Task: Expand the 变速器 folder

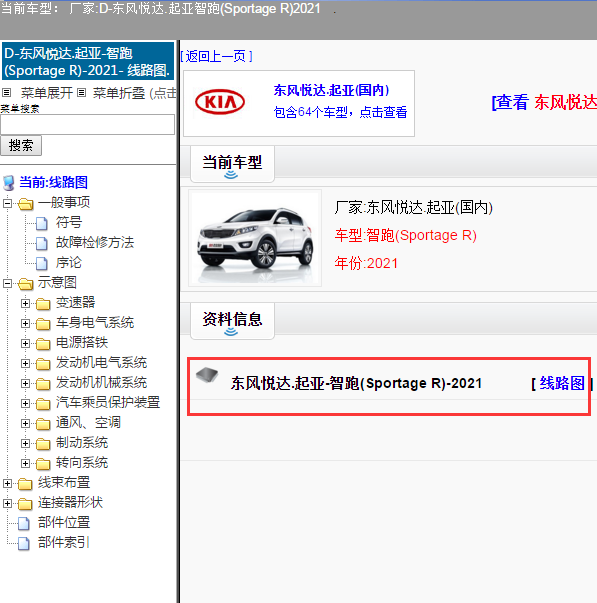Action: pyautogui.click(x=25, y=303)
